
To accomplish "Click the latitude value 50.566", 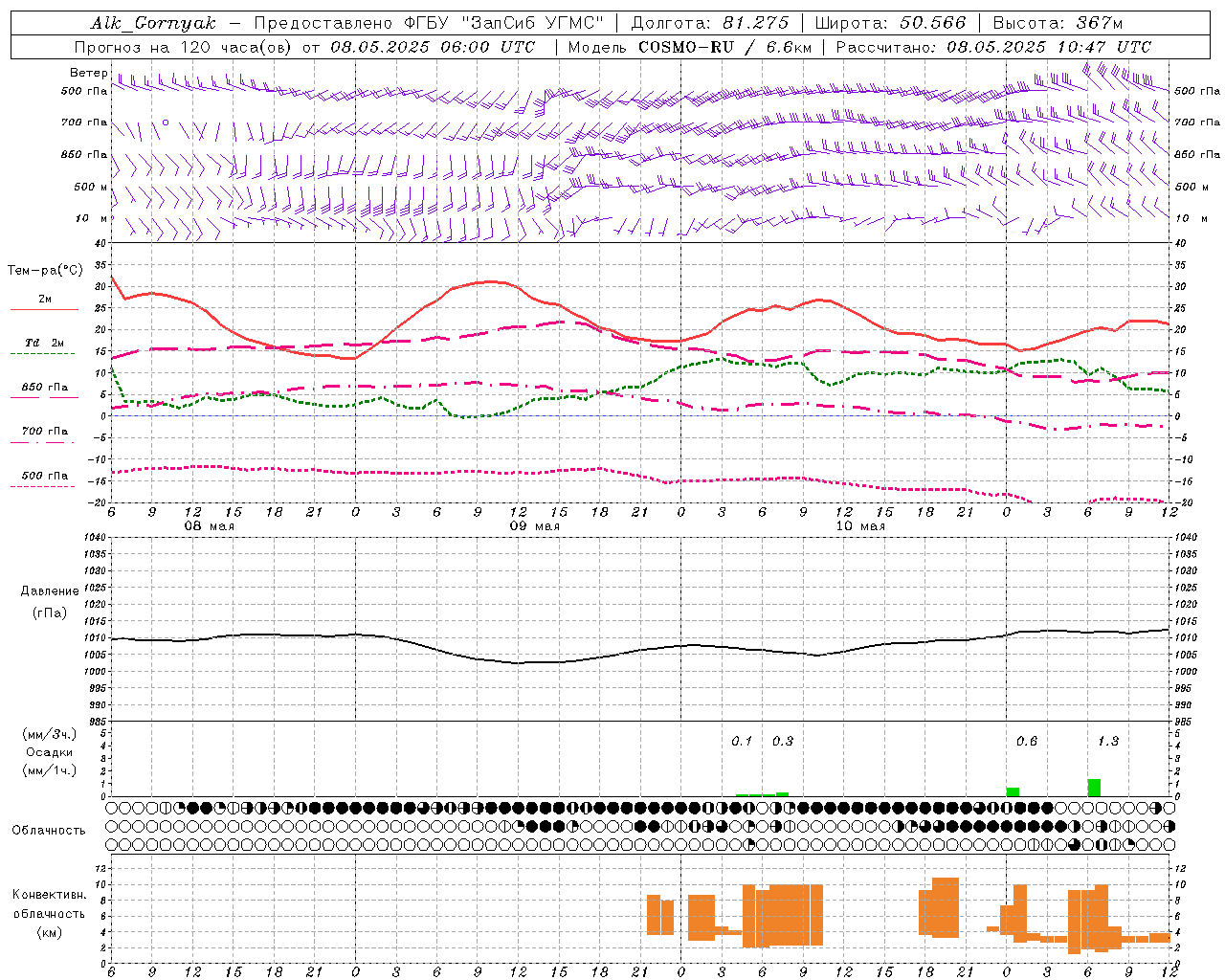I will [933, 23].
